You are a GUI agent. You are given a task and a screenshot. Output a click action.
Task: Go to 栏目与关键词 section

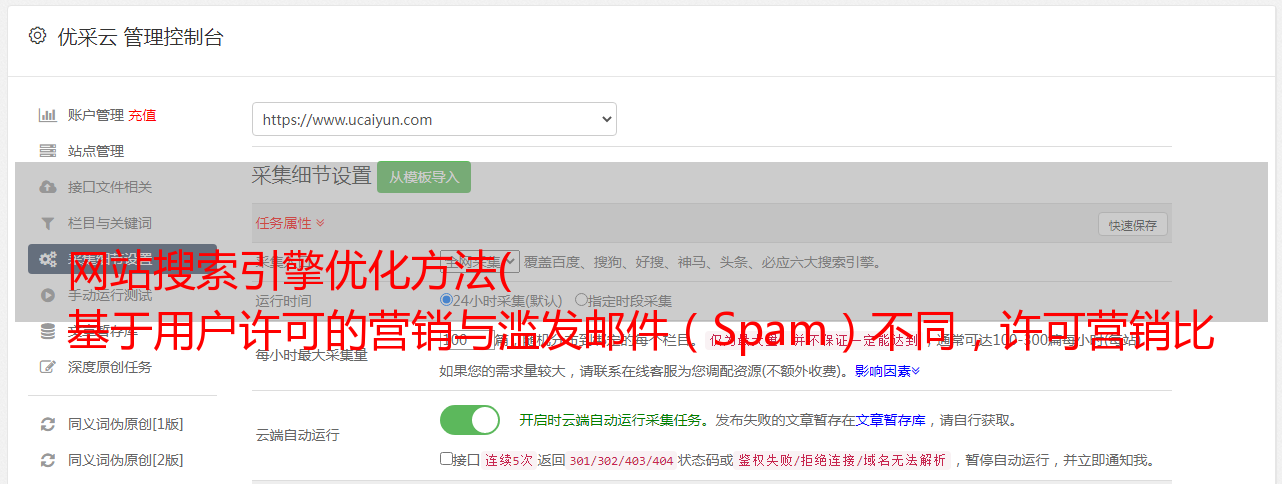[110, 223]
